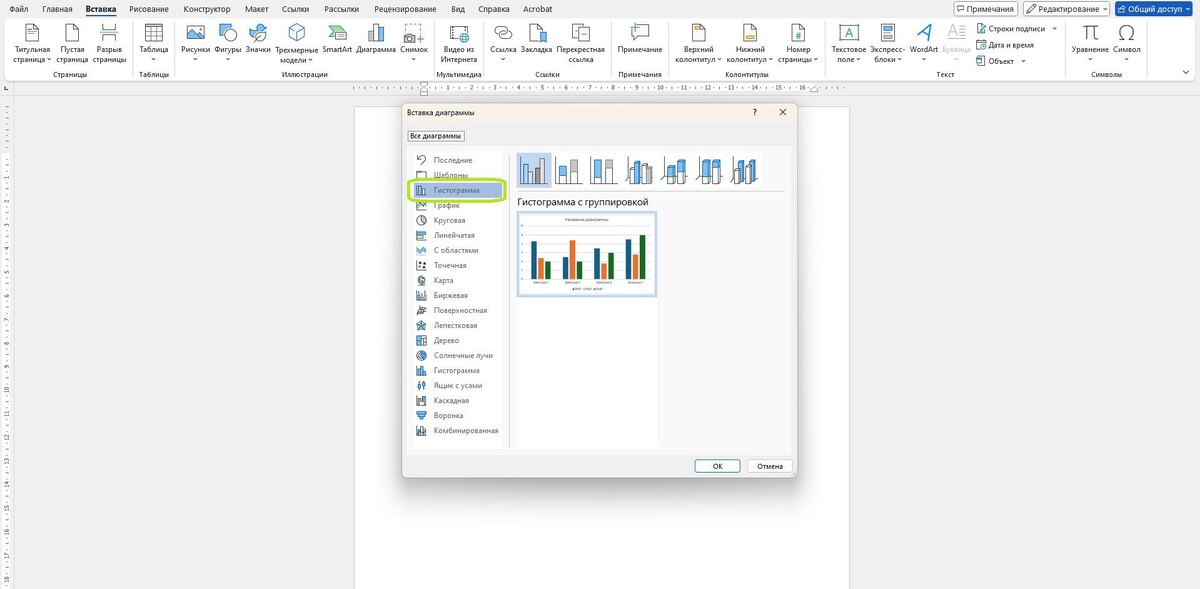Screen dimensions: 1200x589
Task: Open the Редактирование mode dropdown
Action: [x=1066, y=8]
